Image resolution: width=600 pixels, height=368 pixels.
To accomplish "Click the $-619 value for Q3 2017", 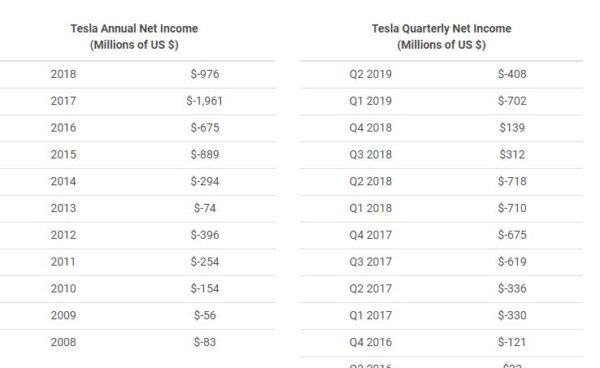I will (x=512, y=261).
